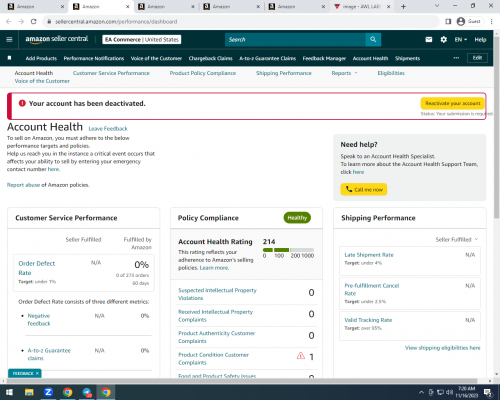The height and width of the screenshot is (400, 500).
Task: Expand the EN language dropdown
Action: 461,39
